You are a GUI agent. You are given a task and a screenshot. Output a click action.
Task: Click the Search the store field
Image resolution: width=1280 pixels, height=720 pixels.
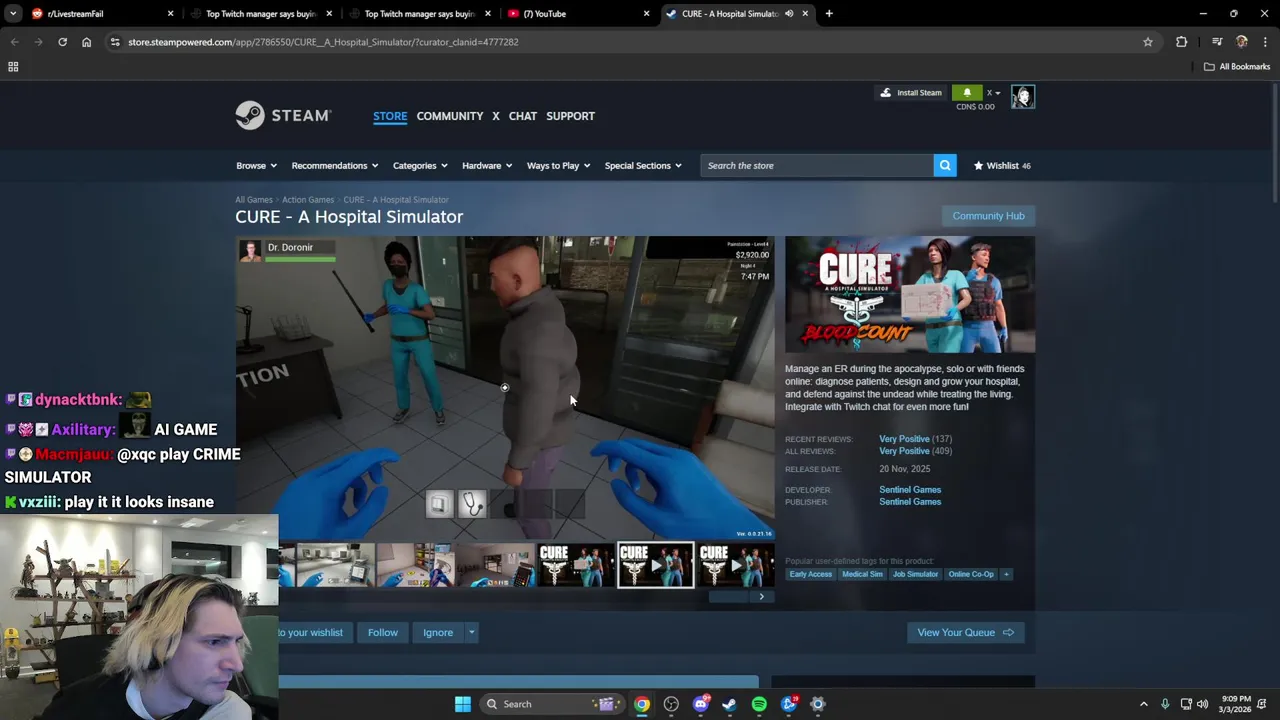click(x=816, y=166)
